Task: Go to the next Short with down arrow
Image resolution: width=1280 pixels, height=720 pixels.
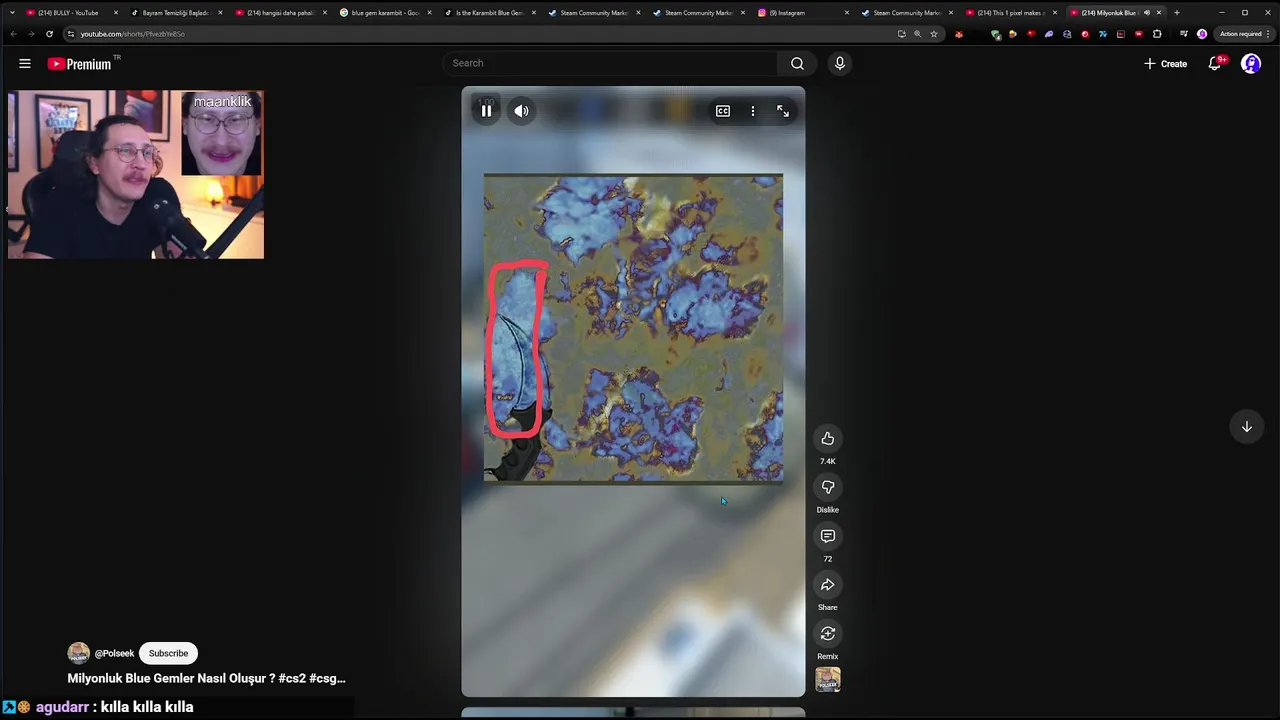Action: [1246, 426]
